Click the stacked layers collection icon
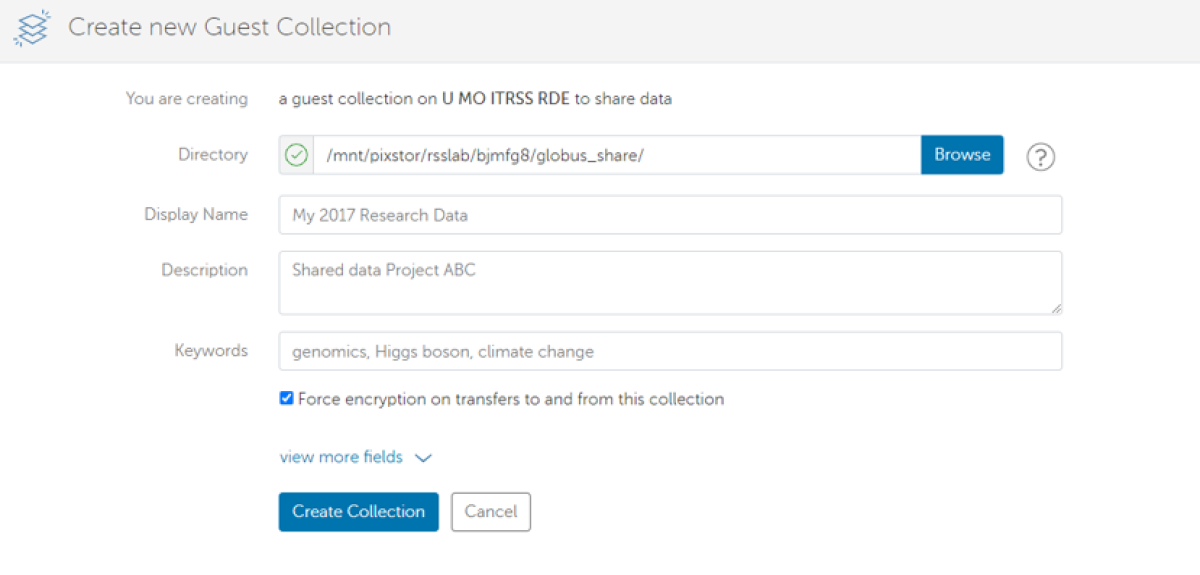This screenshot has width=1200, height=575. click(x=32, y=28)
